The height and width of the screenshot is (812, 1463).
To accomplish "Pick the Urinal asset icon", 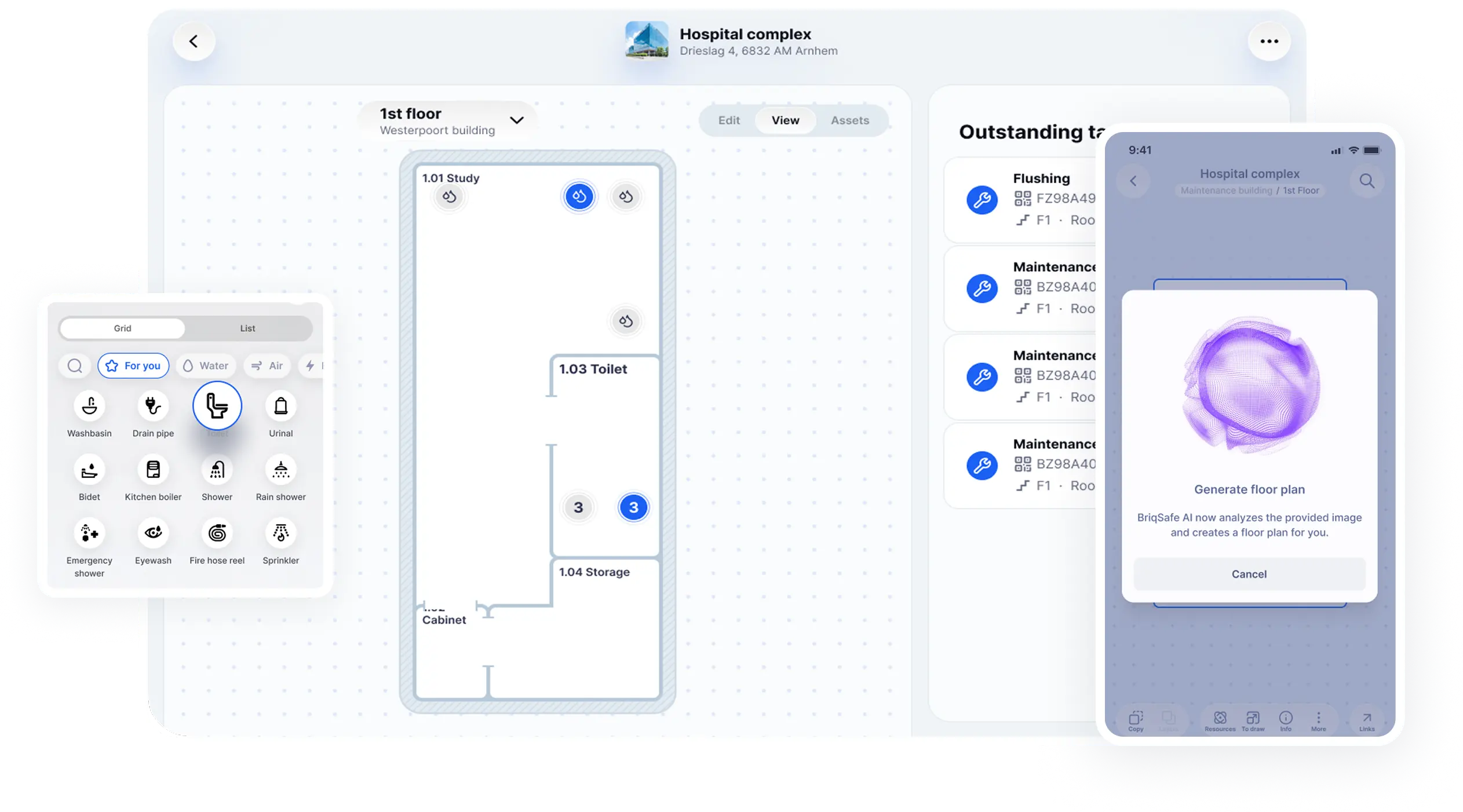I will coord(280,406).
